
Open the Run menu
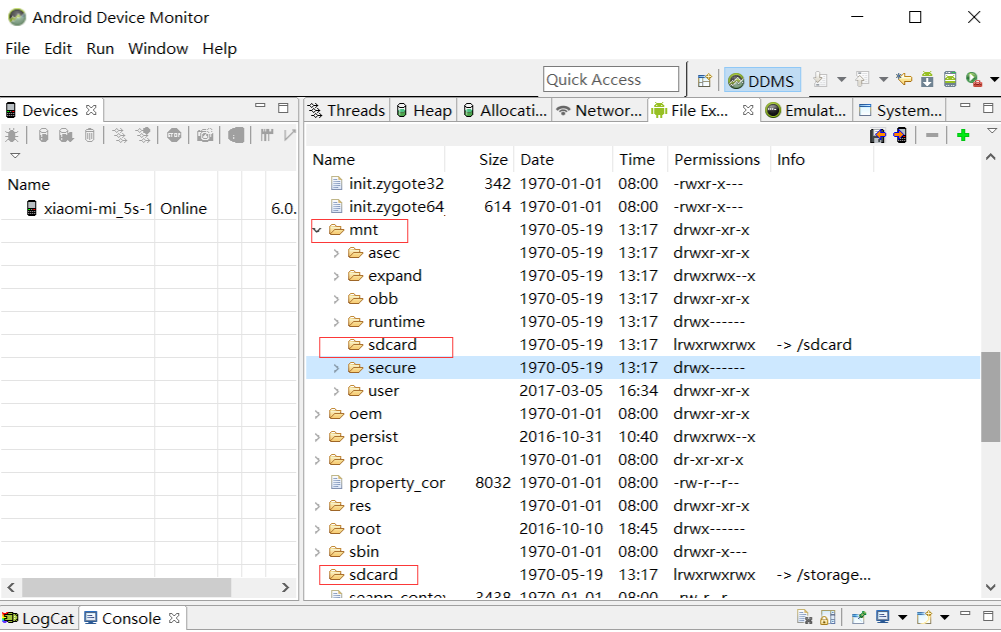coord(99,48)
